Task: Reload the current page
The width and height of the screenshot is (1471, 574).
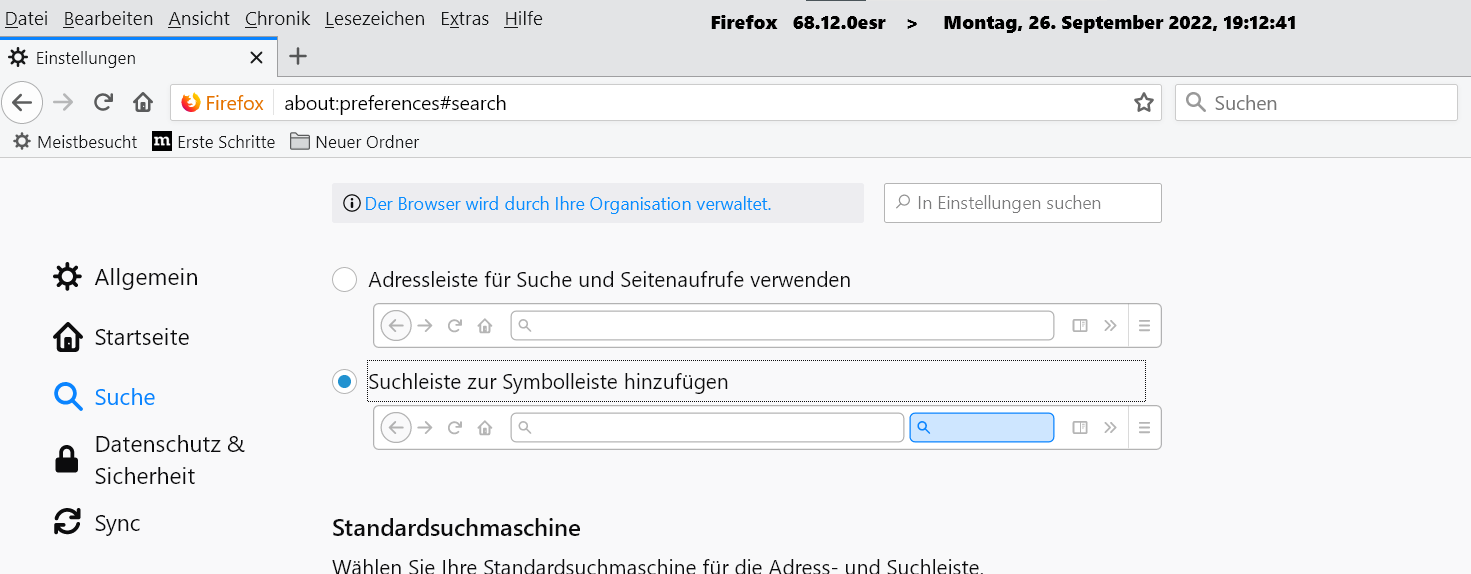Action: point(103,102)
